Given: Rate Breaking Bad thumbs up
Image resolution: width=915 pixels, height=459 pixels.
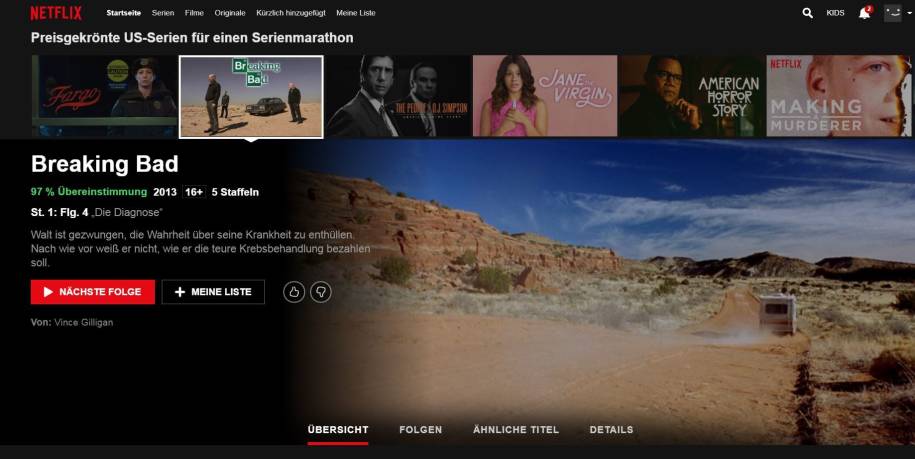Looking at the screenshot, I should tap(294, 292).
